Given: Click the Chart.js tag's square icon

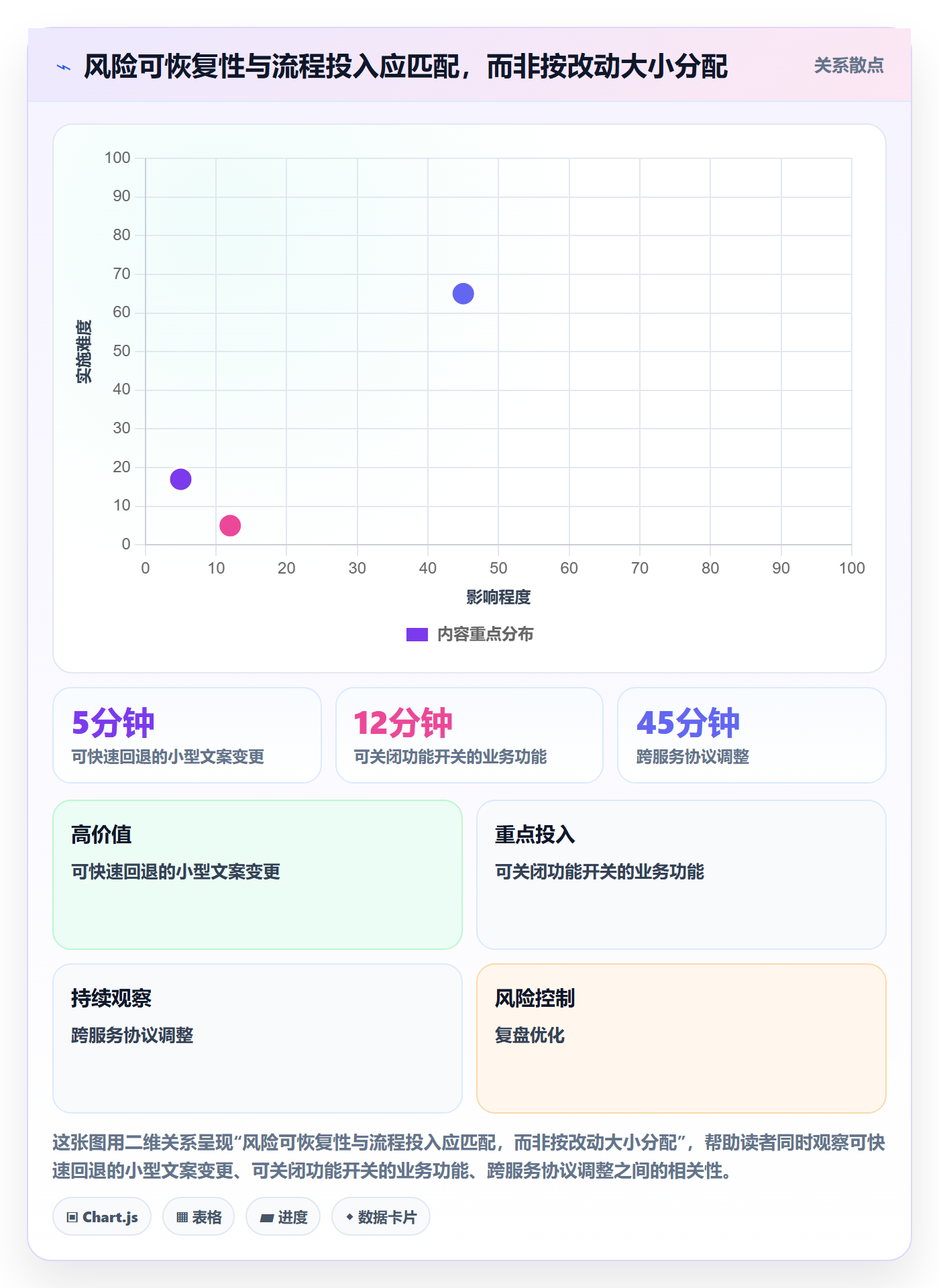Looking at the screenshot, I should coord(72,1218).
